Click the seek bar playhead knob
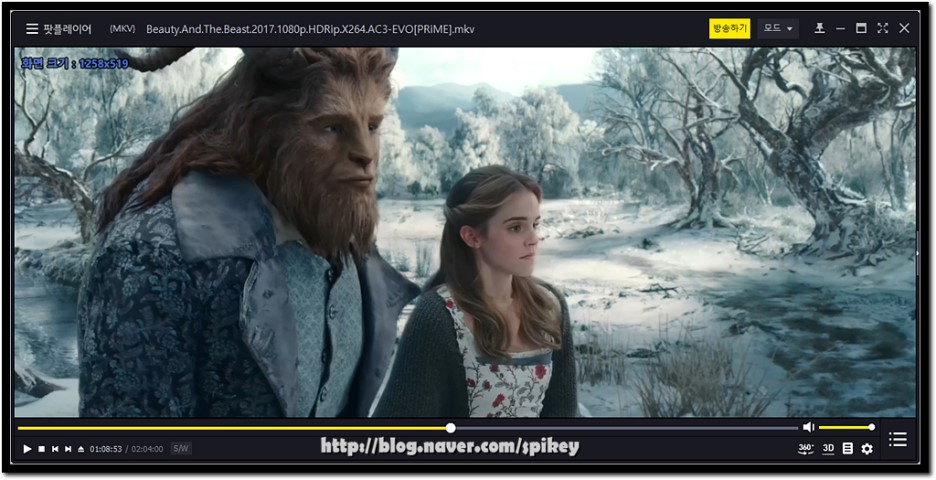This screenshot has width=936, height=480. pyautogui.click(x=451, y=427)
